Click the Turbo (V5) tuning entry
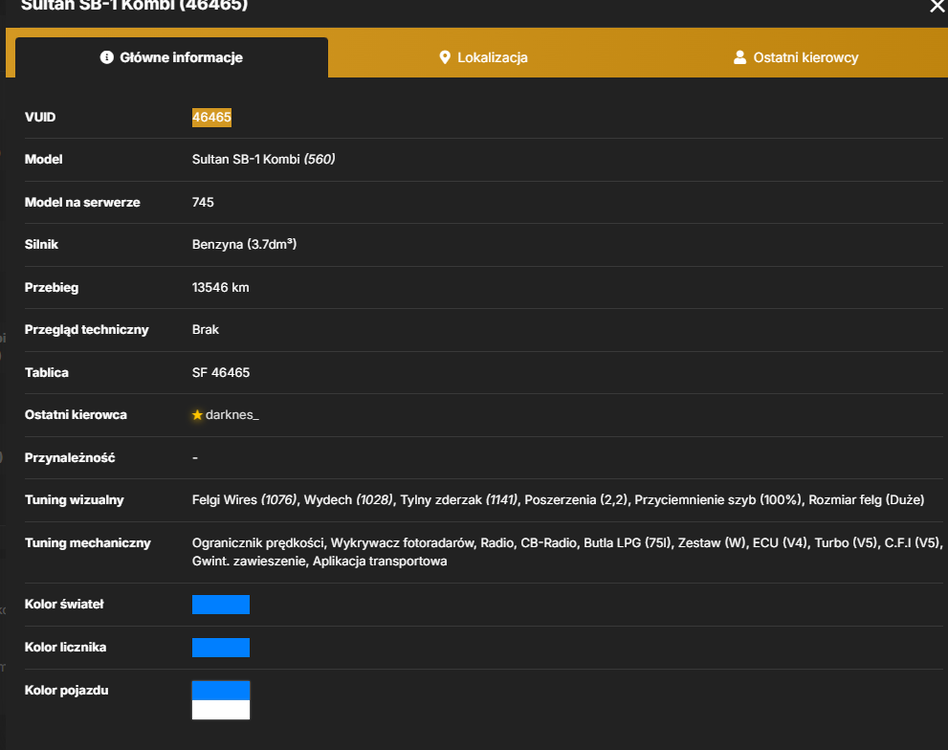This screenshot has height=750, width=948. pyautogui.click(x=846, y=543)
